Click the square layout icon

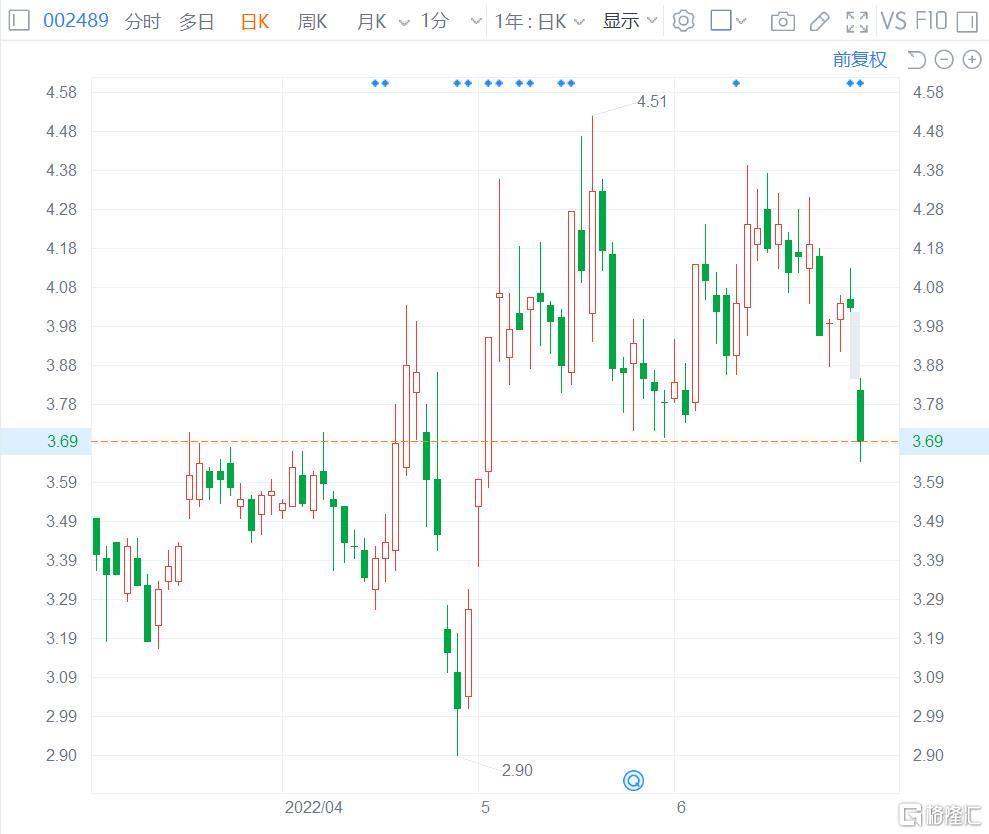(x=721, y=20)
